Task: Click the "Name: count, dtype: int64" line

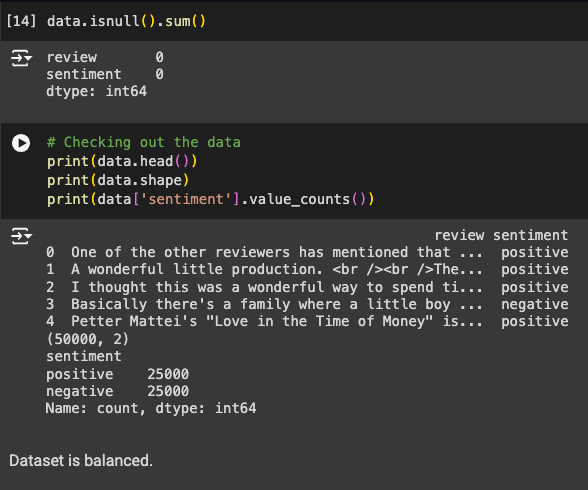Action: pos(151,408)
